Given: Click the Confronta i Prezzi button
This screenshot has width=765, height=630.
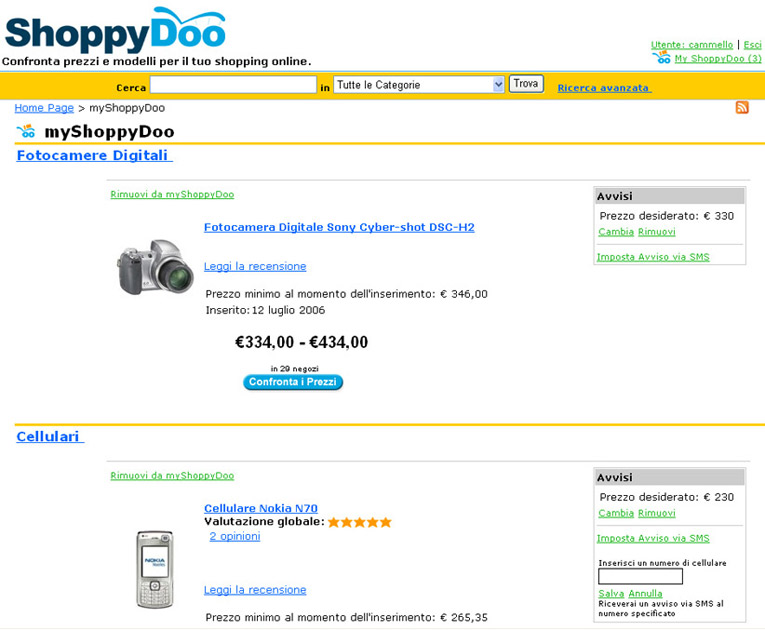Looking at the screenshot, I should 293,382.
